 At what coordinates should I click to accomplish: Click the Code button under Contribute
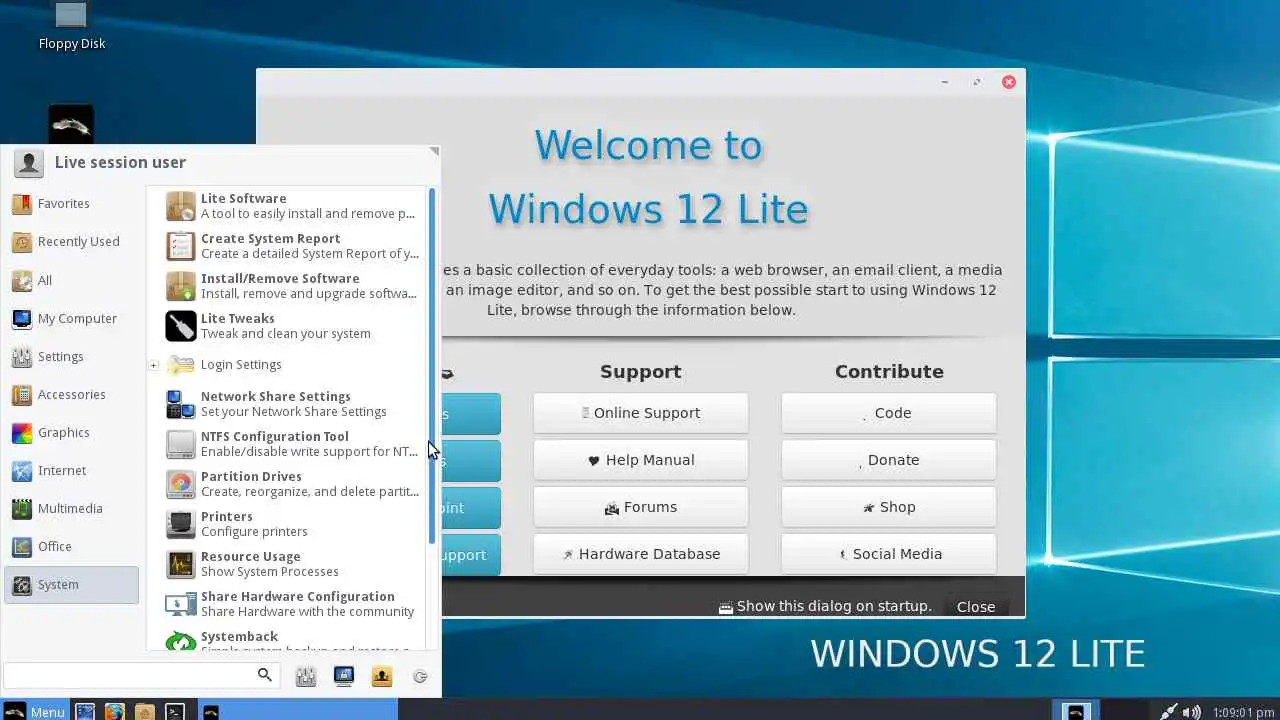pyautogui.click(x=889, y=413)
